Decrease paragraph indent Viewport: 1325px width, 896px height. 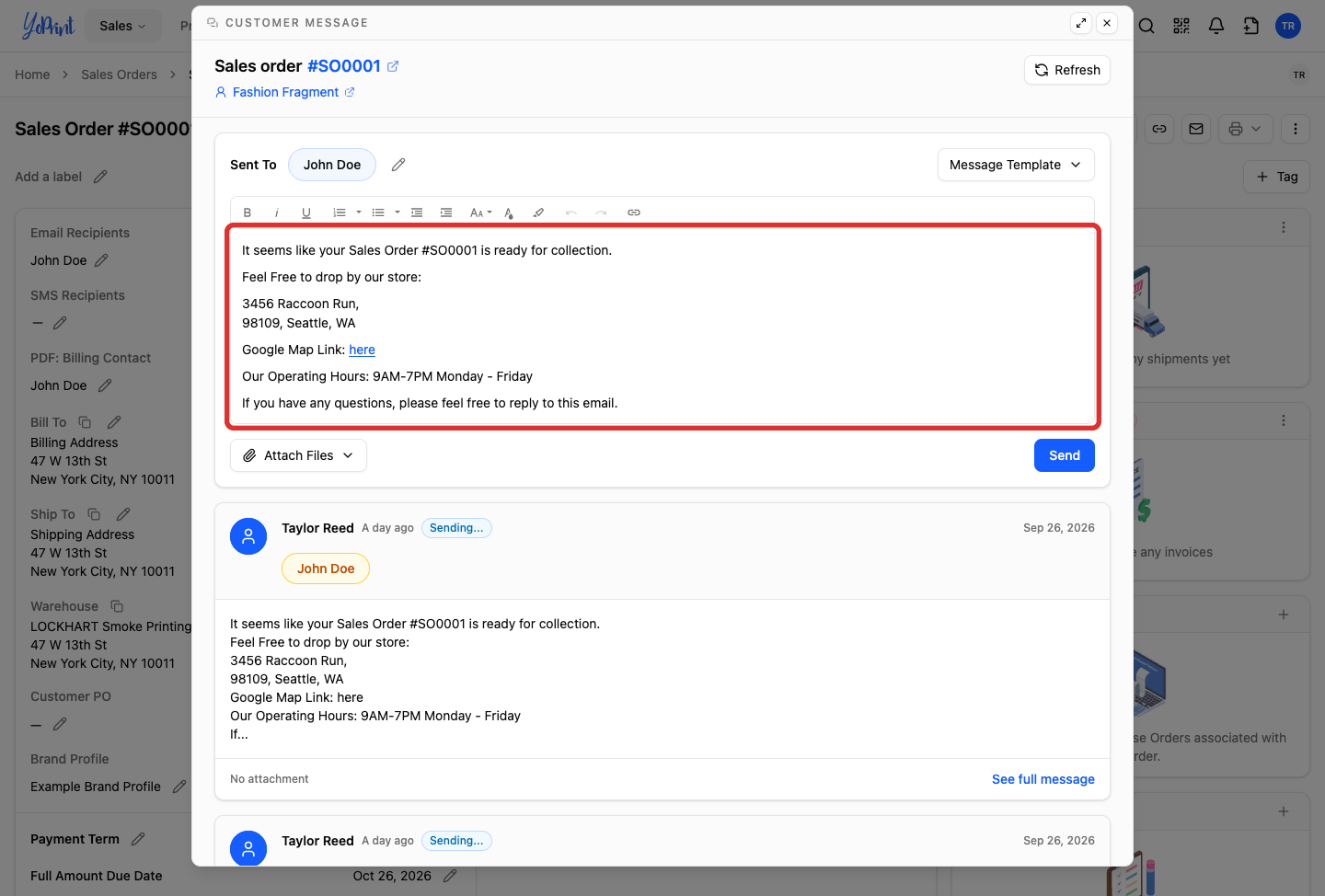(x=417, y=213)
